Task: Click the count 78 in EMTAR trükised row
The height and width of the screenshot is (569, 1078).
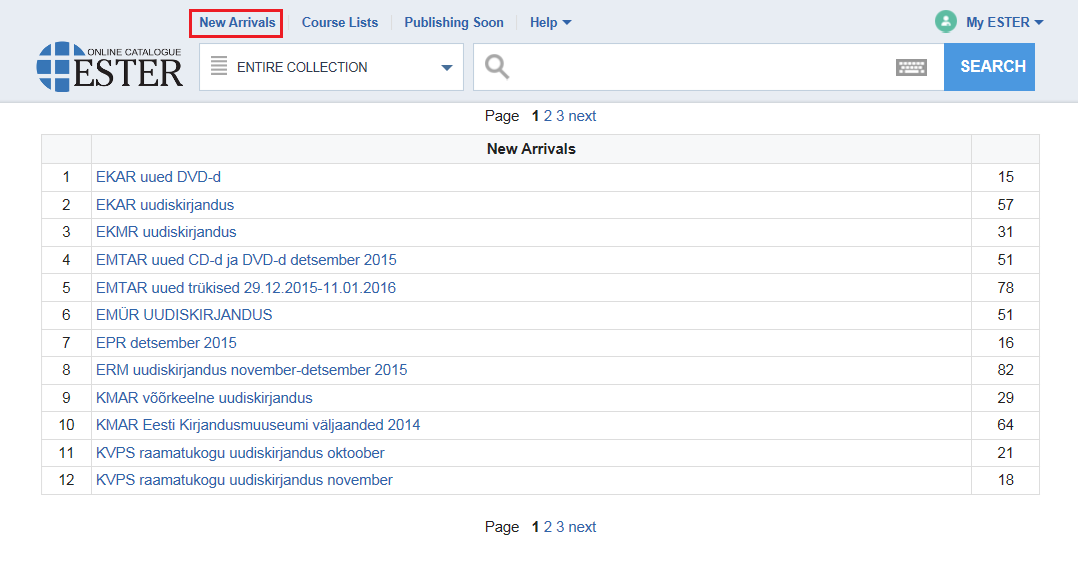Action: [x=1005, y=287]
